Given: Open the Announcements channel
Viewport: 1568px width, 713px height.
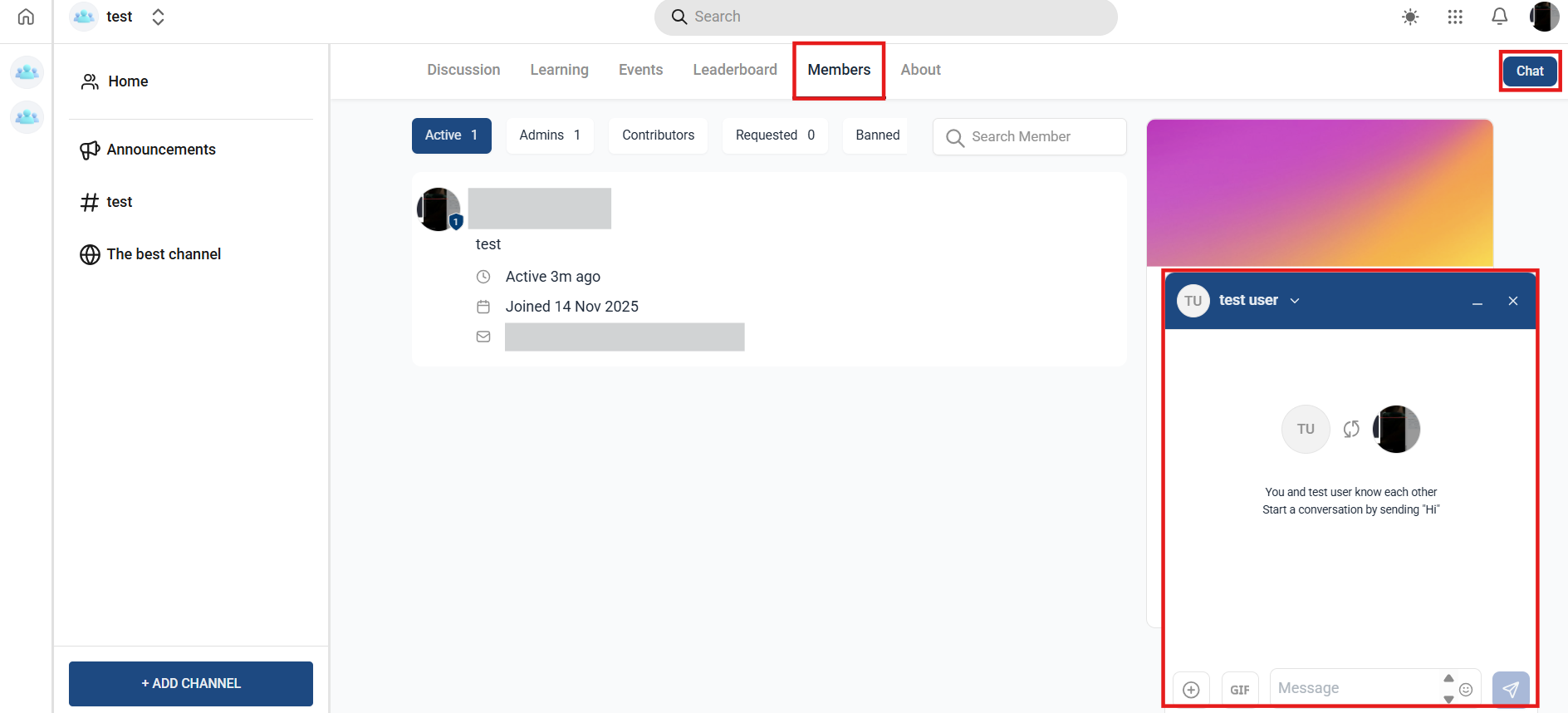Looking at the screenshot, I should [160, 150].
